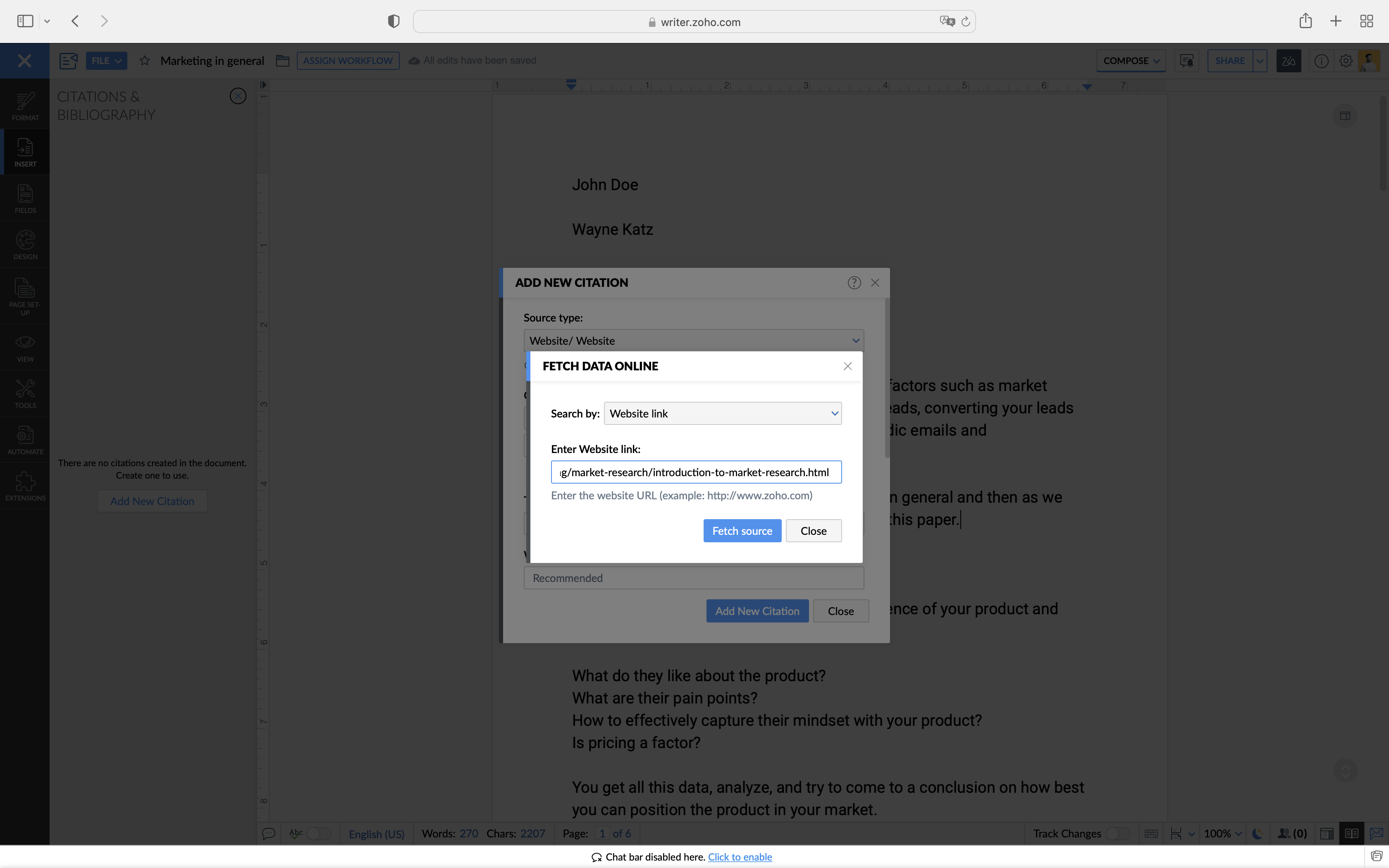Viewport: 1389px width, 868px height.
Task: Click the 'Click to enable' chat link
Action: (x=739, y=856)
